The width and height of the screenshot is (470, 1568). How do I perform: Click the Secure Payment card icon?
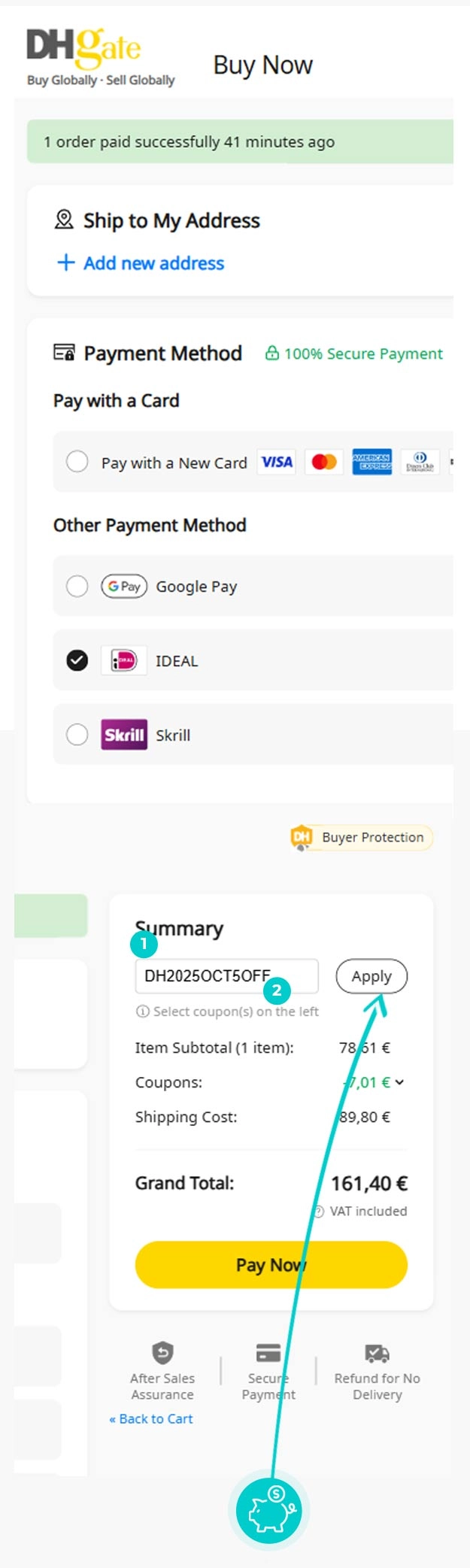coord(267,1351)
